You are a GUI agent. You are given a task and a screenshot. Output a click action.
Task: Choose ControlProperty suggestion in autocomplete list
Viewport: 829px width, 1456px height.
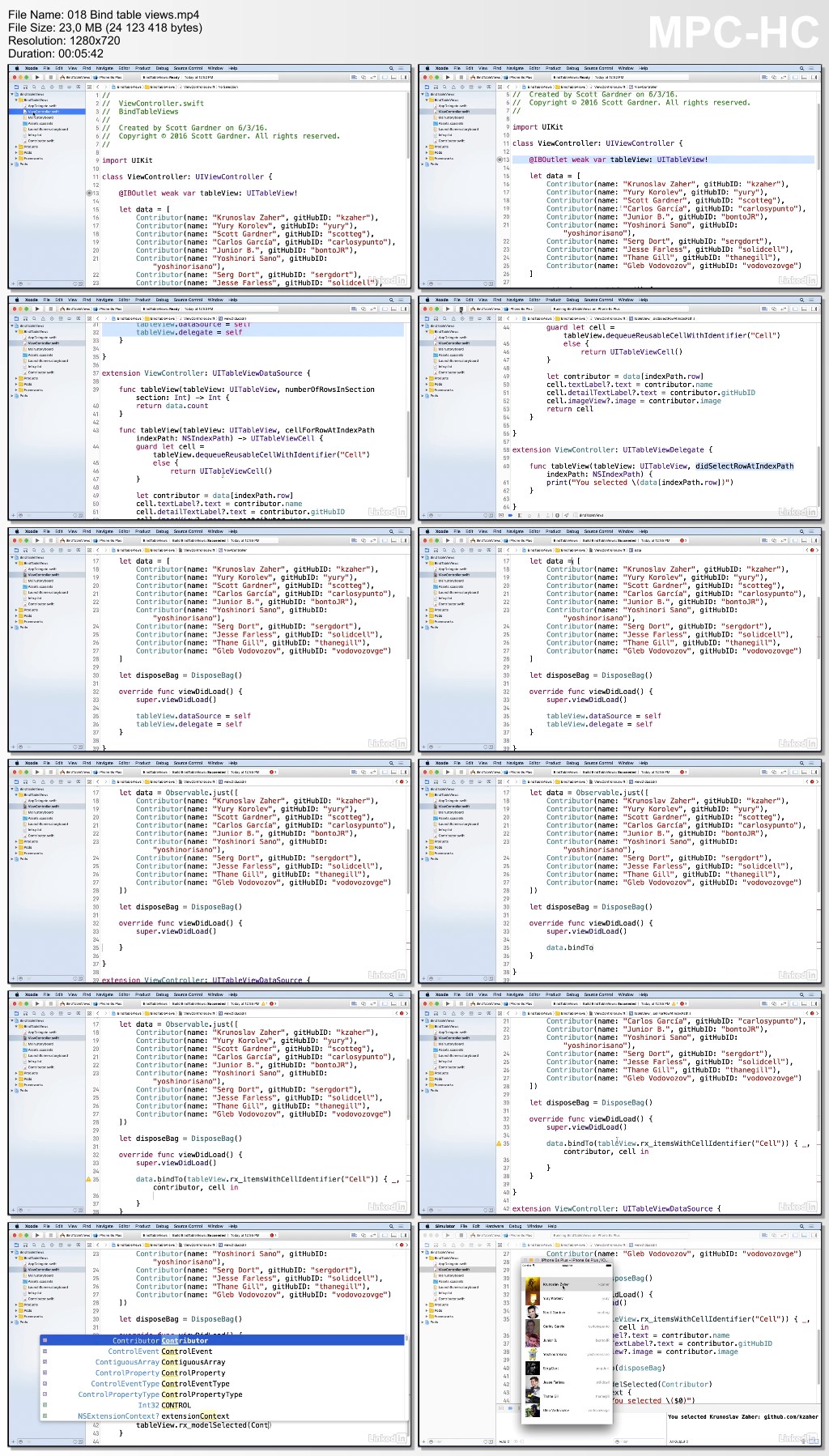coord(223,1373)
